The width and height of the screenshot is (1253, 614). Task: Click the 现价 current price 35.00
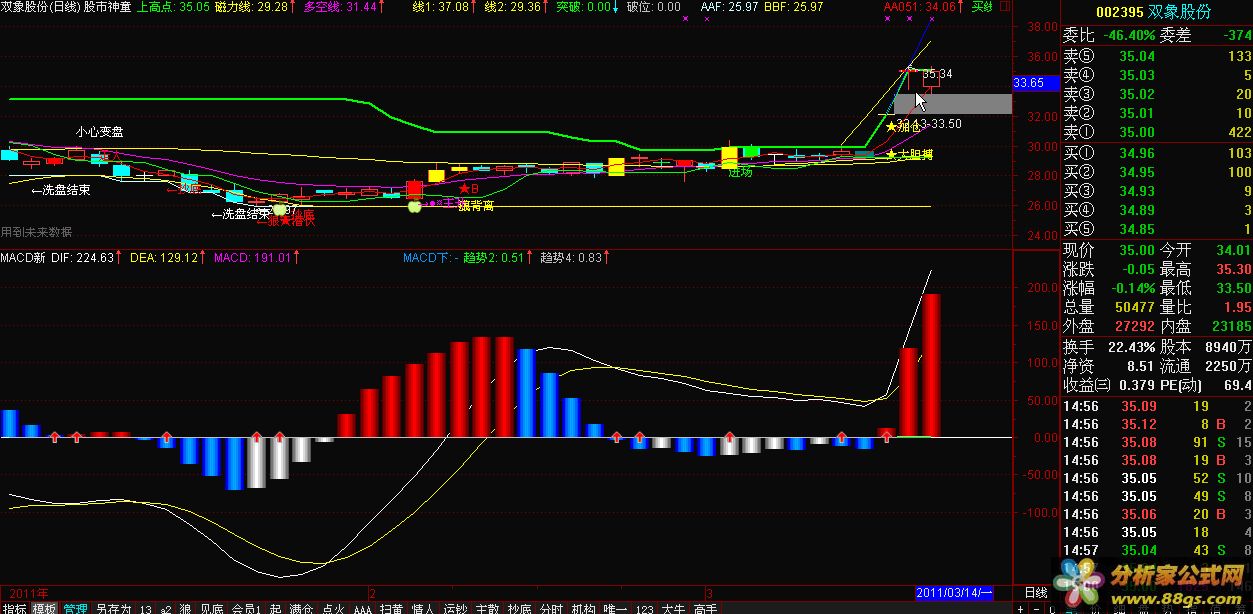point(1136,250)
